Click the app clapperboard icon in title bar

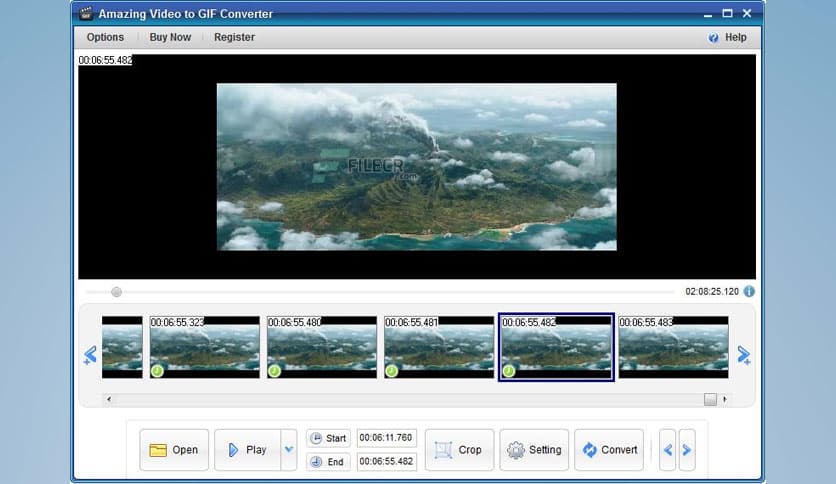(86, 13)
